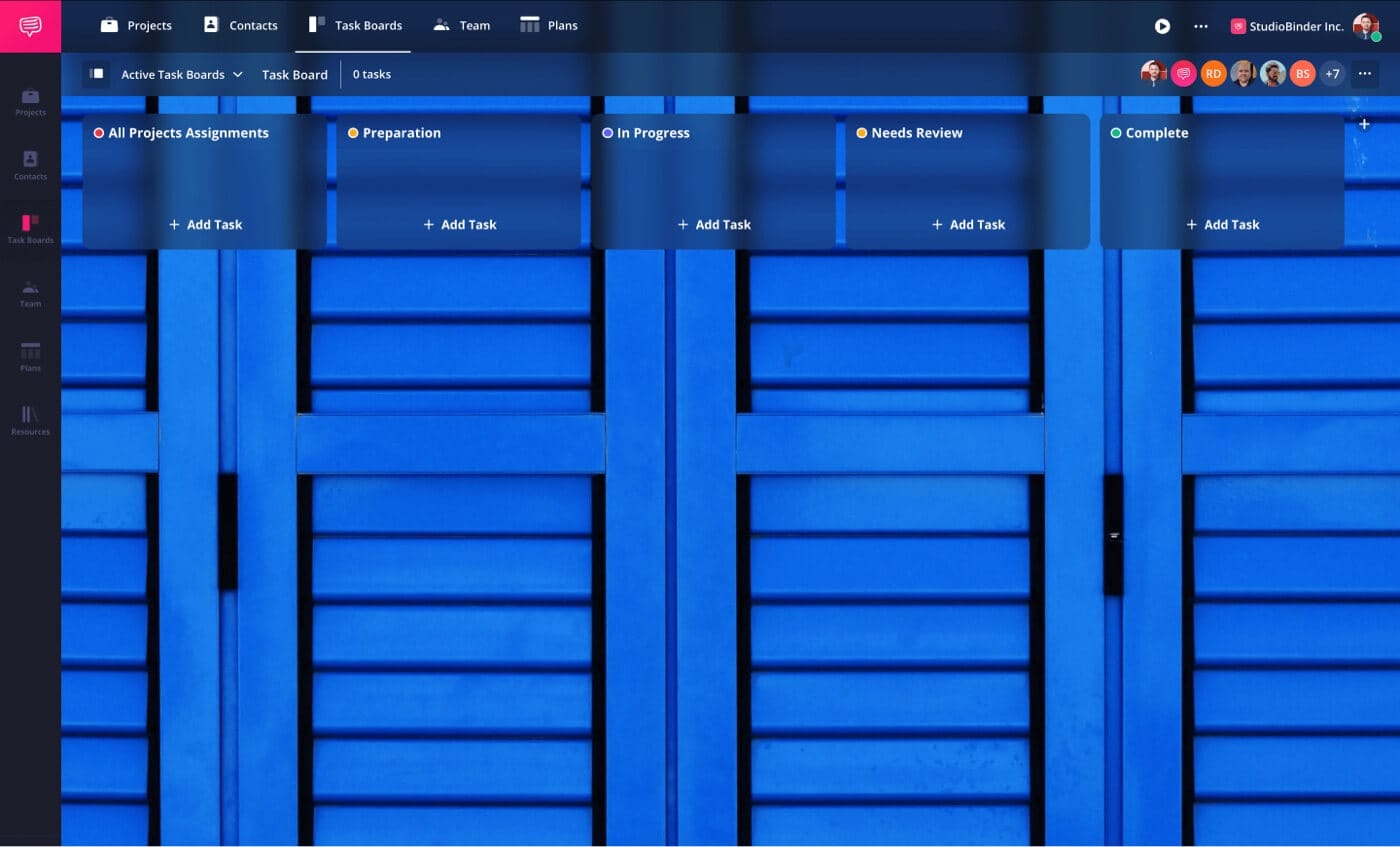Switch to the Plans tab in the top navigation
The height and width of the screenshot is (847, 1400).
pos(561,25)
